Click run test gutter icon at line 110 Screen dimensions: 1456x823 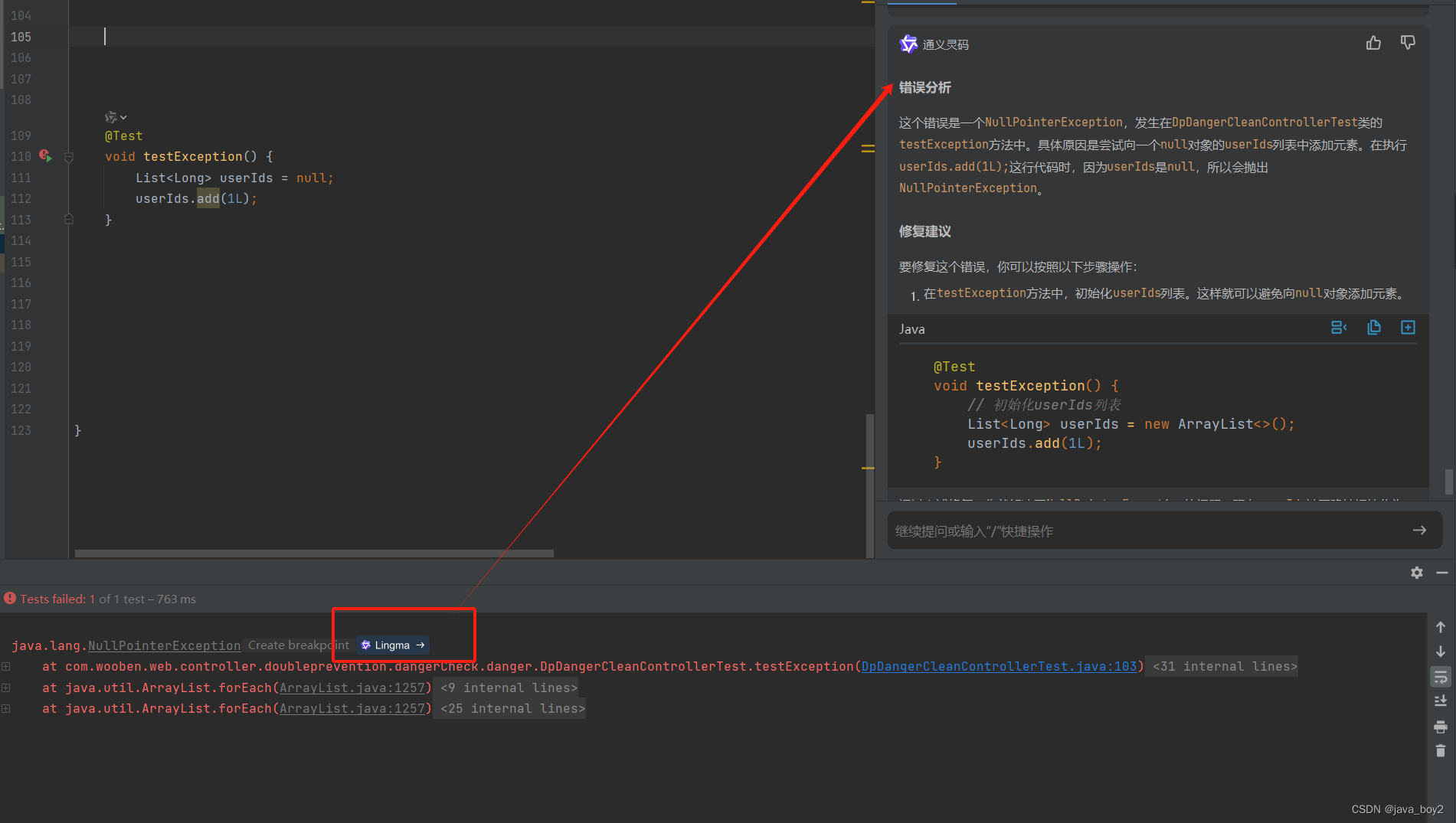click(x=45, y=156)
